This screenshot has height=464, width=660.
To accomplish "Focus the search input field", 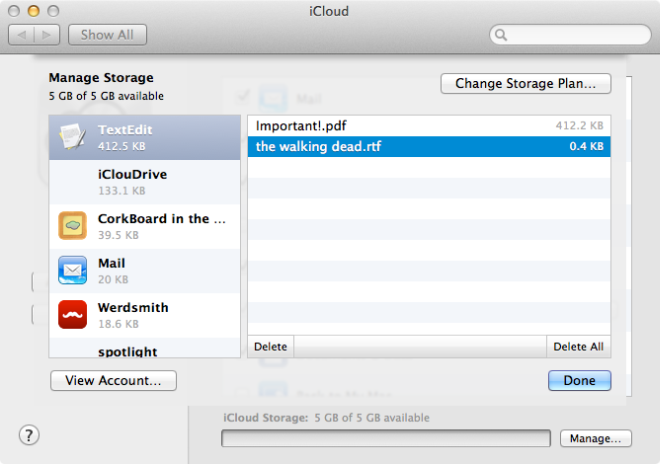I will tap(570, 35).
